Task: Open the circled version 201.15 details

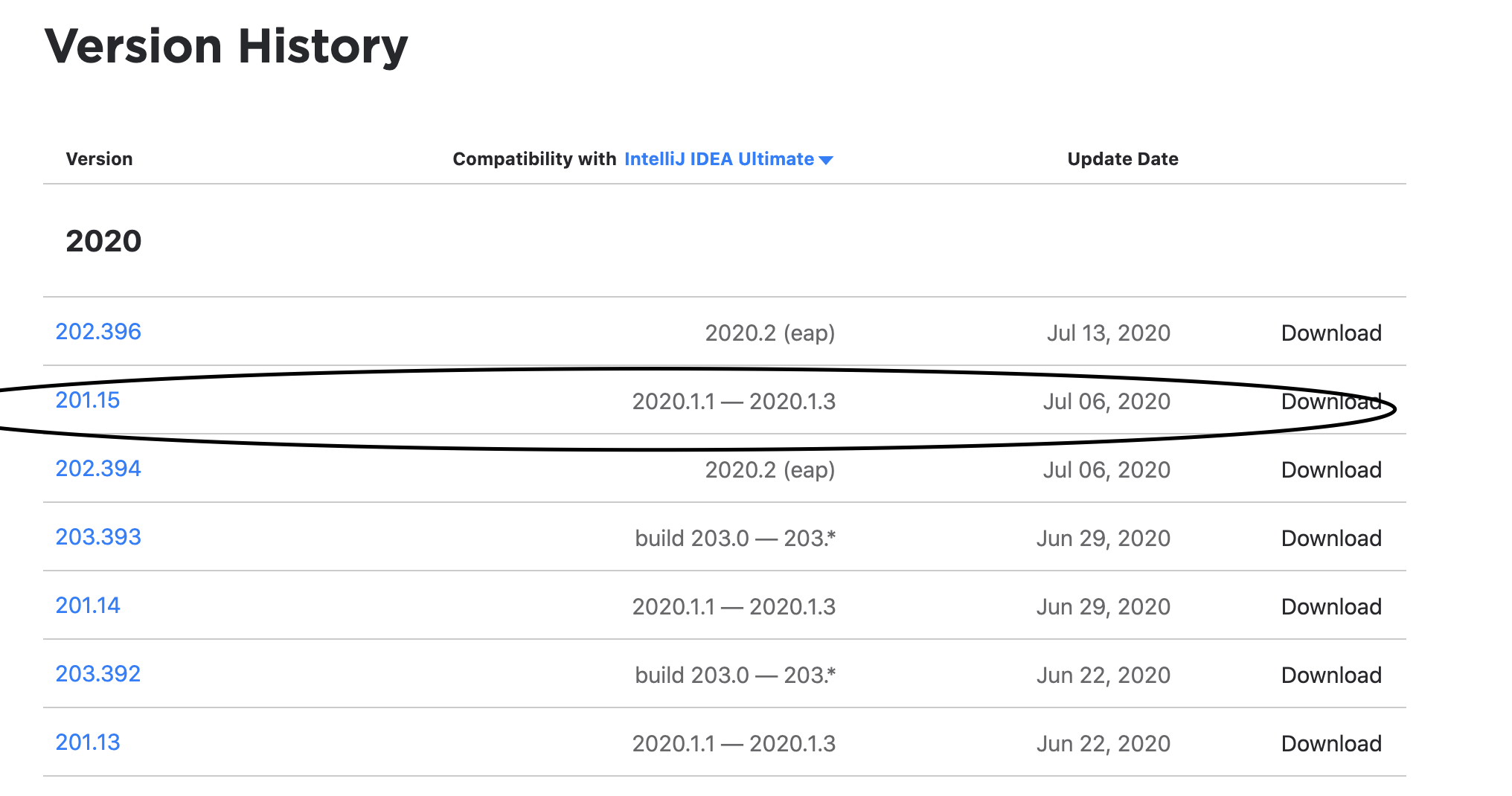Action: click(88, 400)
